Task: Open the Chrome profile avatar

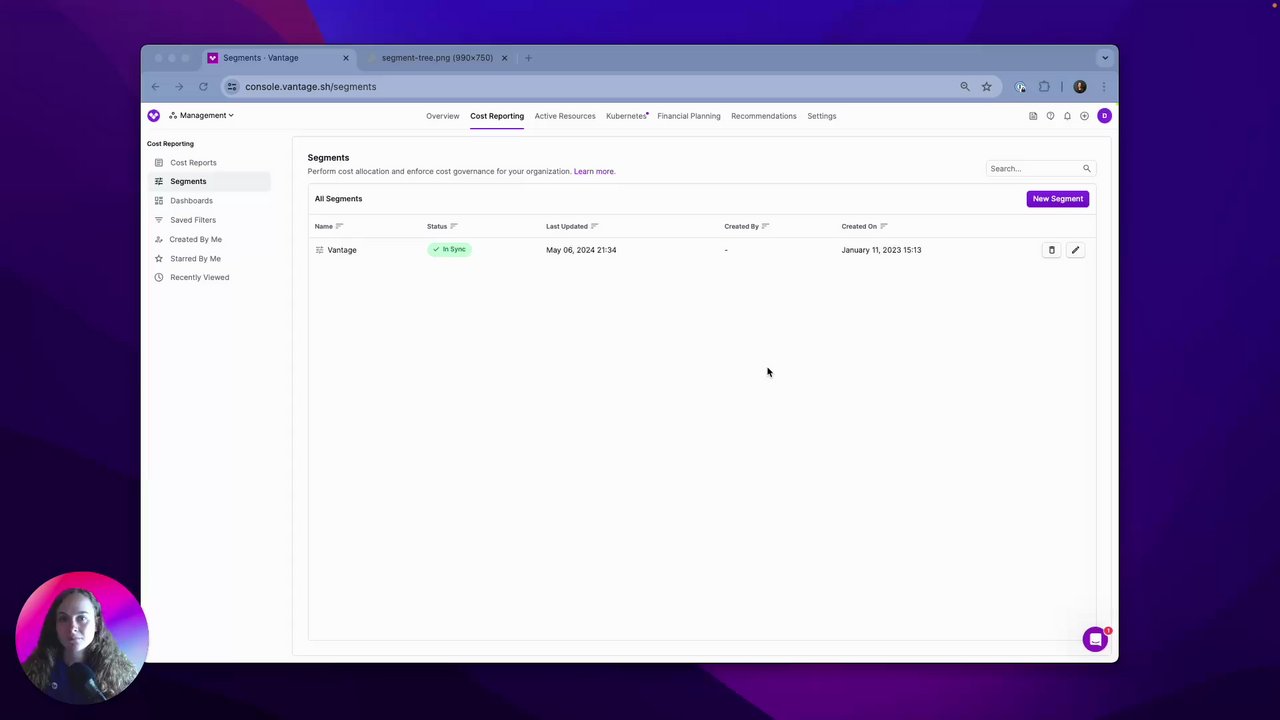Action: pyautogui.click(x=1080, y=87)
